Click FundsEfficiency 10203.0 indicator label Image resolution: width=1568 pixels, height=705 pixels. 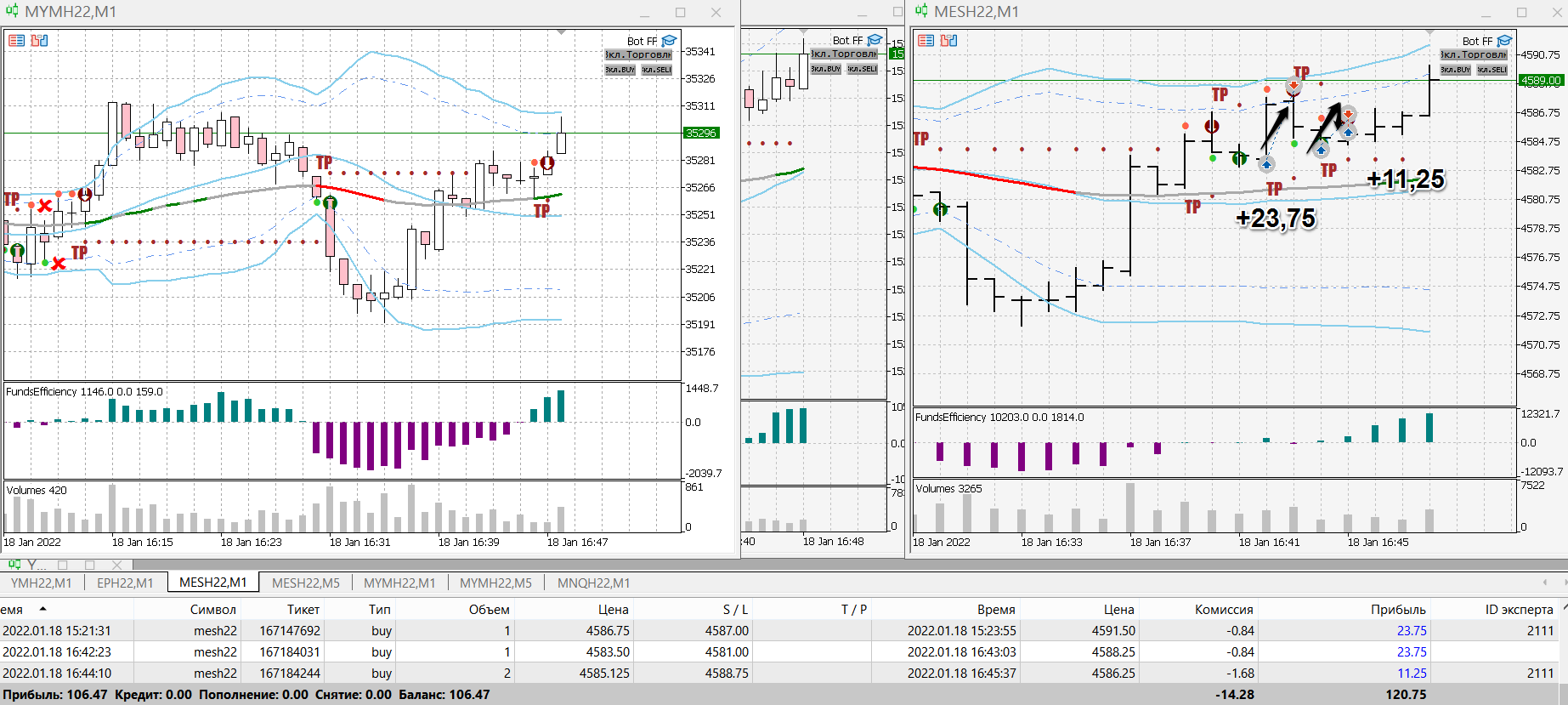tap(999, 418)
